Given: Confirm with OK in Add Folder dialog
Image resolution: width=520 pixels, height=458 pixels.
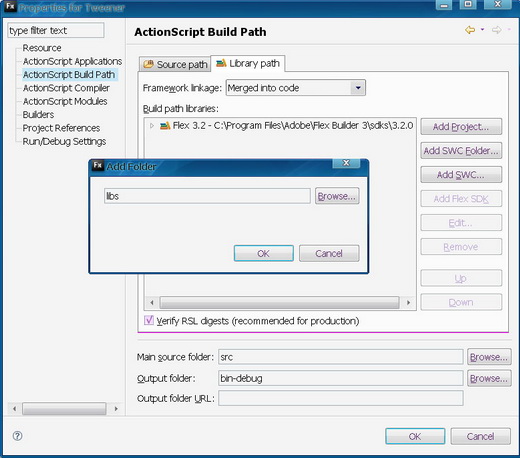Looking at the screenshot, I should click(264, 253).
